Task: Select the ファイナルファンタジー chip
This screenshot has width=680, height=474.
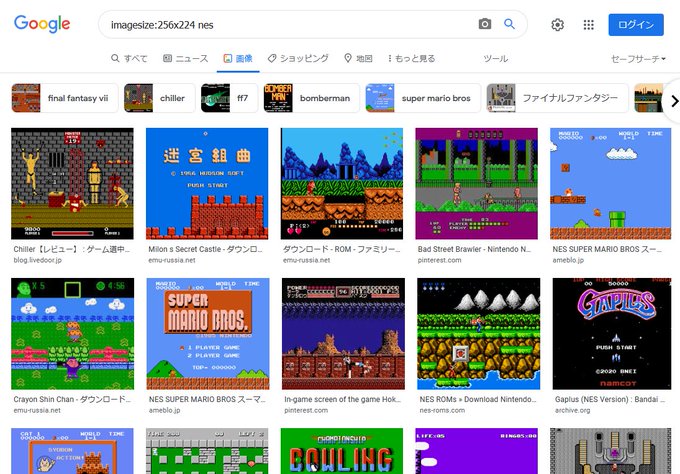Action: point(557,98)
